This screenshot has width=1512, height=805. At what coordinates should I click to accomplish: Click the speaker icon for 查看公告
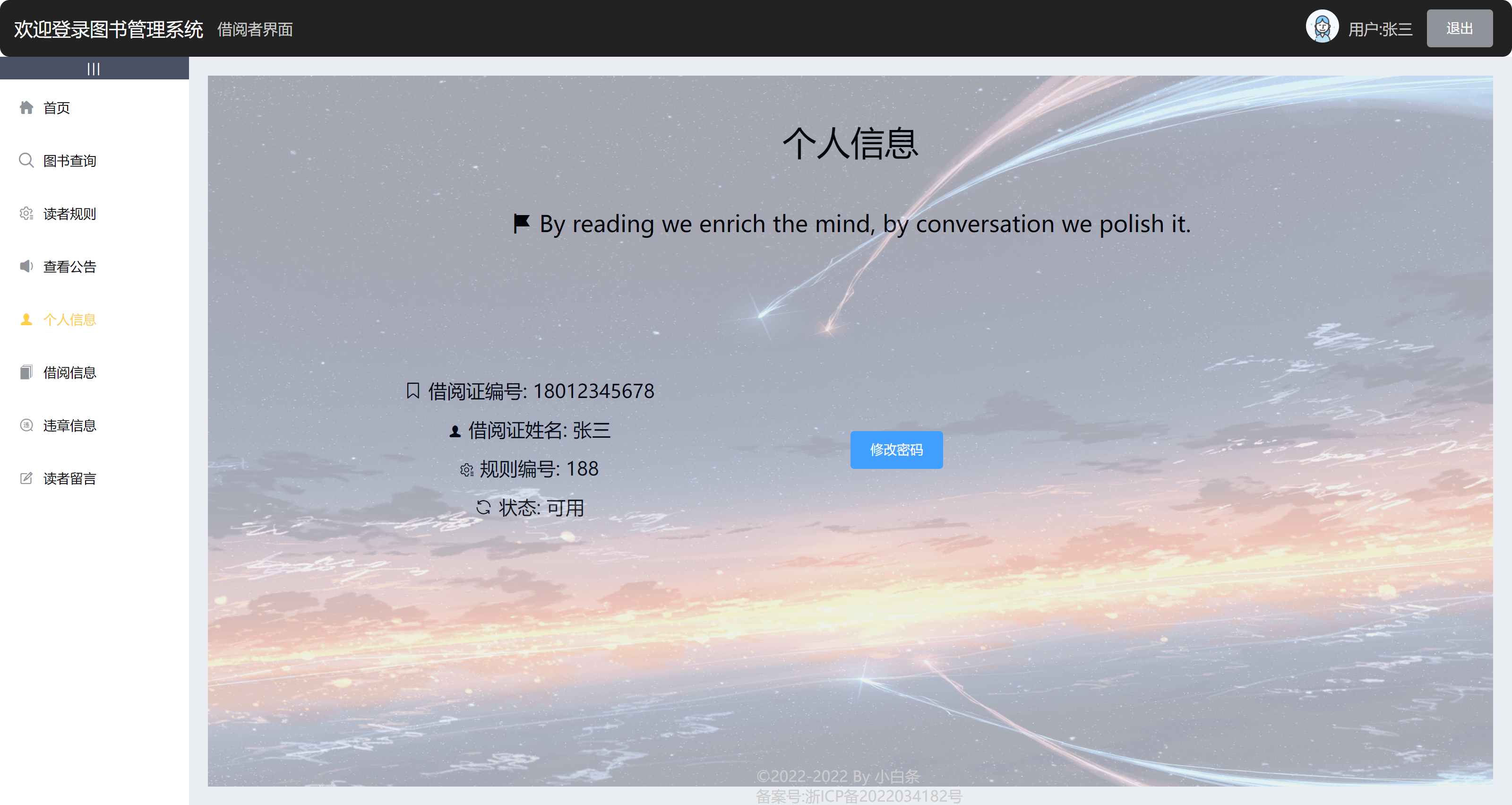(26, 267)
